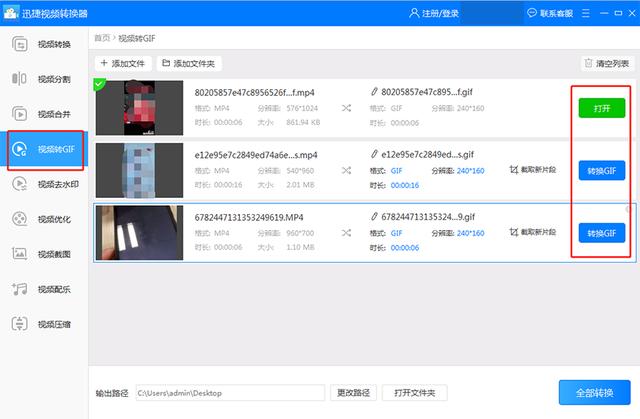Viewport: 640px width, 419px height.
Task: Click shuffle arrows icon in e12e95e7c2849 row
Action: (x=346, y=171)
